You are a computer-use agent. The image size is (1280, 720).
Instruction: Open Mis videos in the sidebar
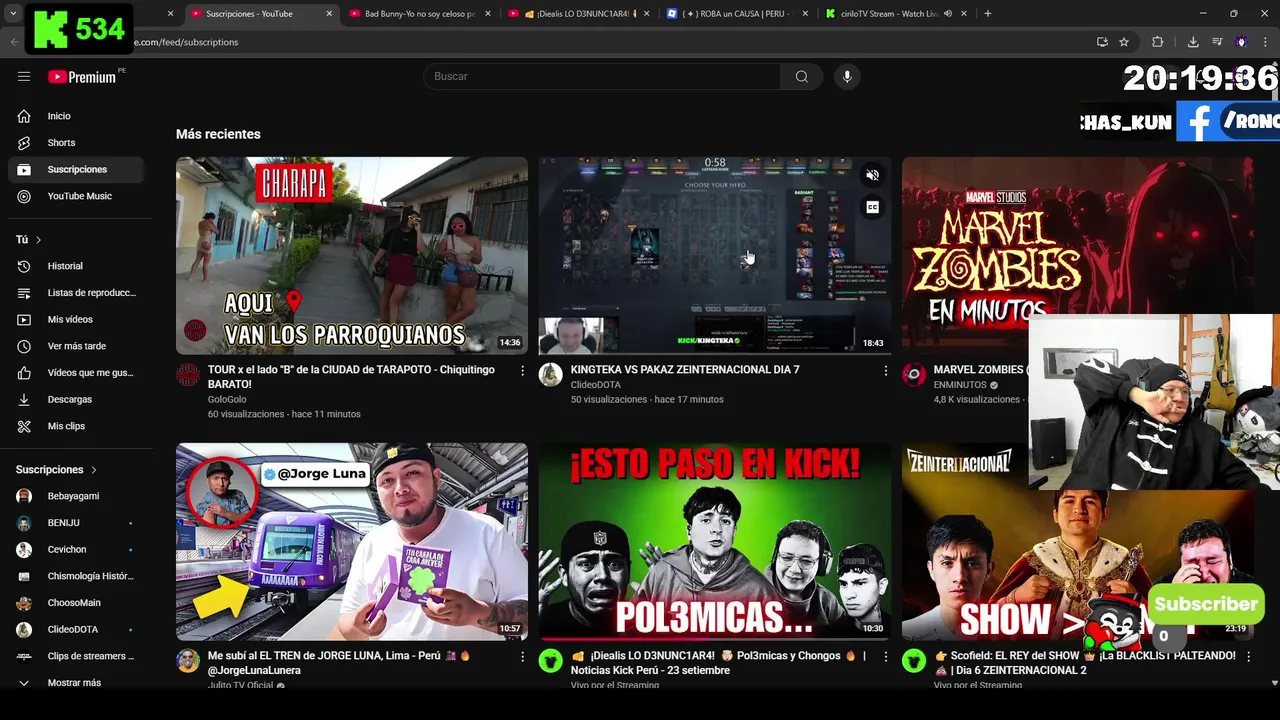pyautogui.click(x=76, y=319)
